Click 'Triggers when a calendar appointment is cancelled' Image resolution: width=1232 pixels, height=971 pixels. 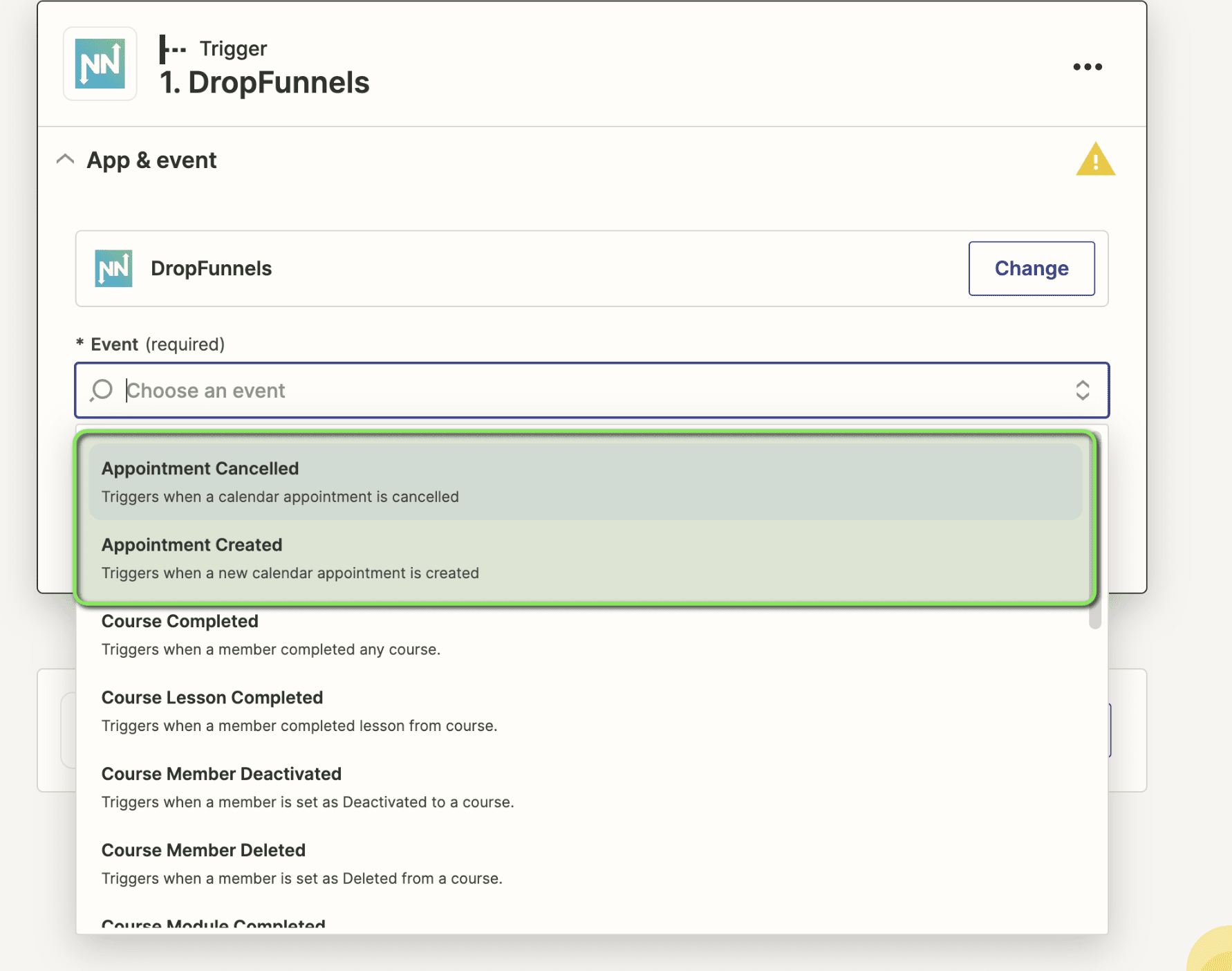coord(280,497)
